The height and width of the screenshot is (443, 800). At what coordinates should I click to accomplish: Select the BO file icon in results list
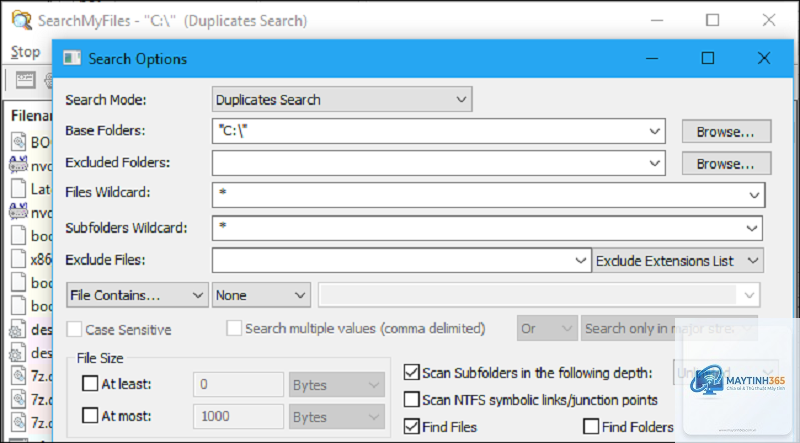[18, 142]
